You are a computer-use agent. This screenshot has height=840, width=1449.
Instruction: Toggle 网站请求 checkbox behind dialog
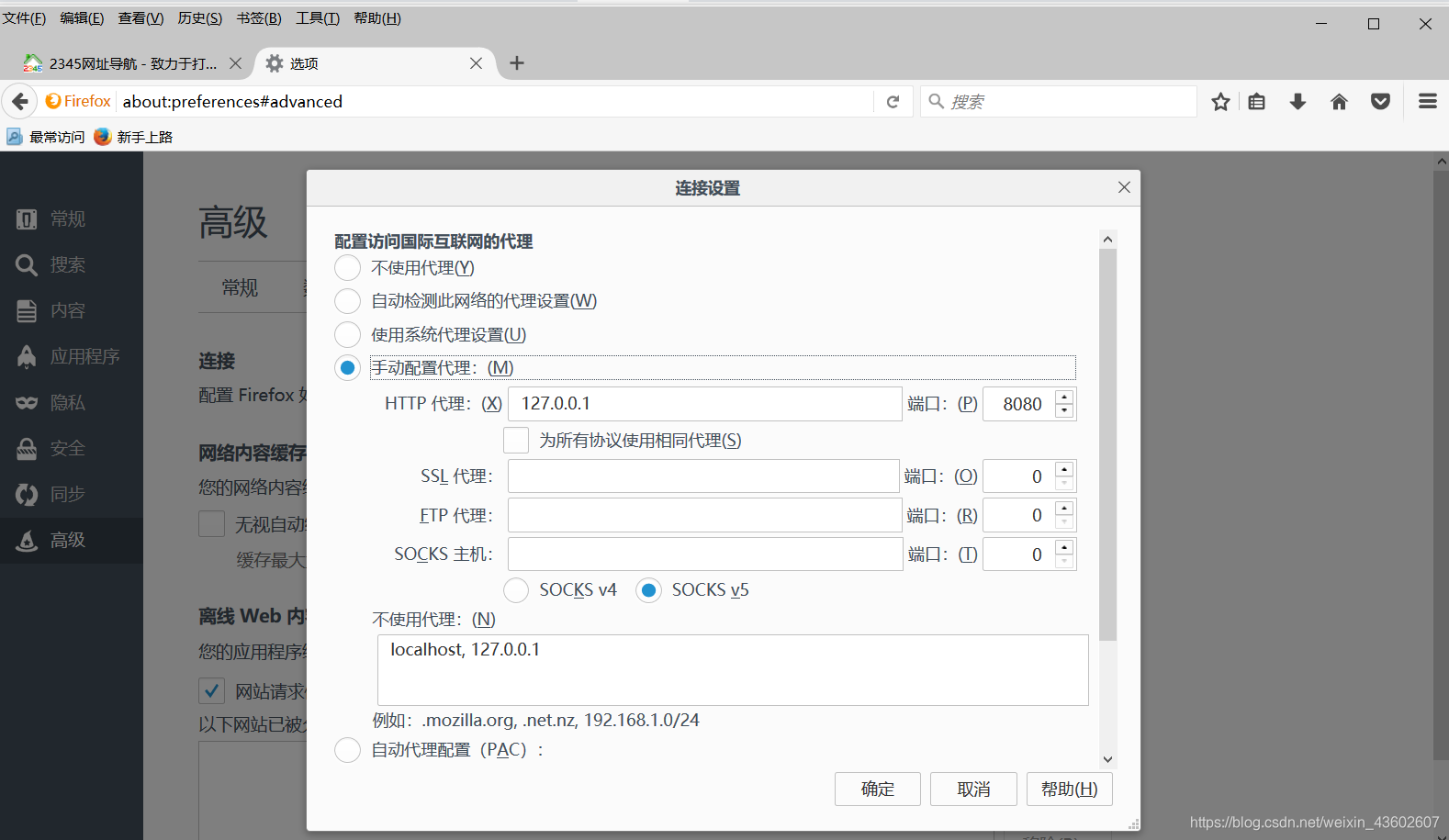pyautogui.click(x=211, y=690)
